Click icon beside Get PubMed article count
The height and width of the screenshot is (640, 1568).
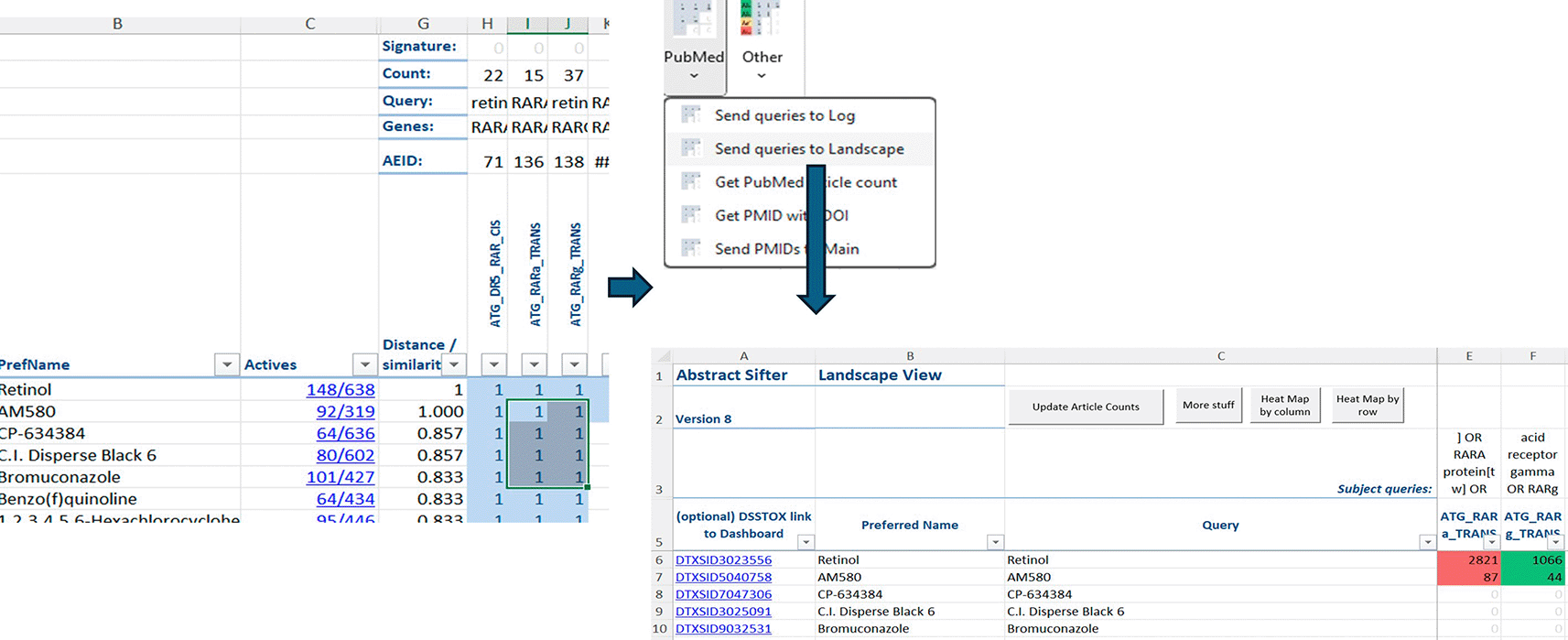coord(691,181)
